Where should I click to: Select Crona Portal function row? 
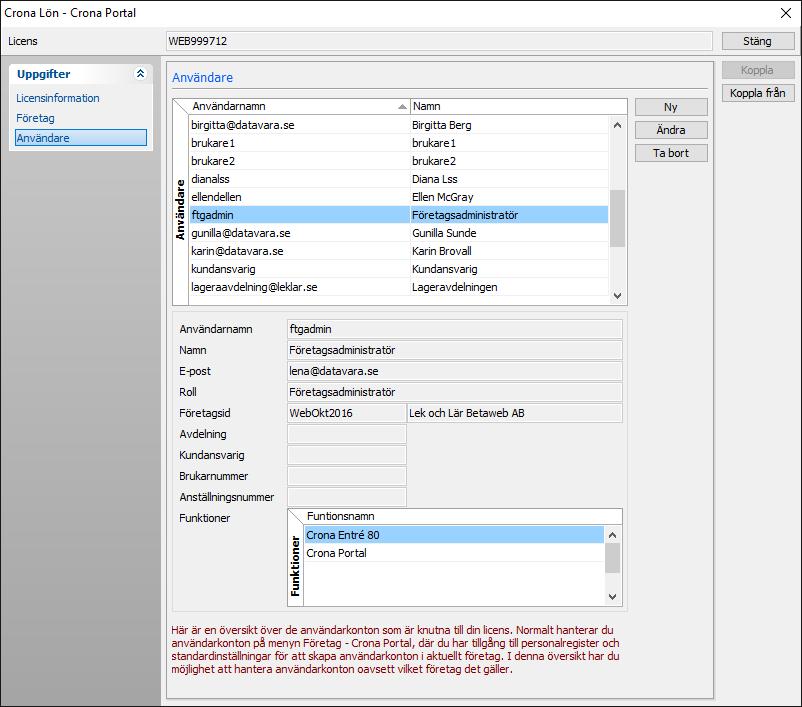[x=454, y=553]
